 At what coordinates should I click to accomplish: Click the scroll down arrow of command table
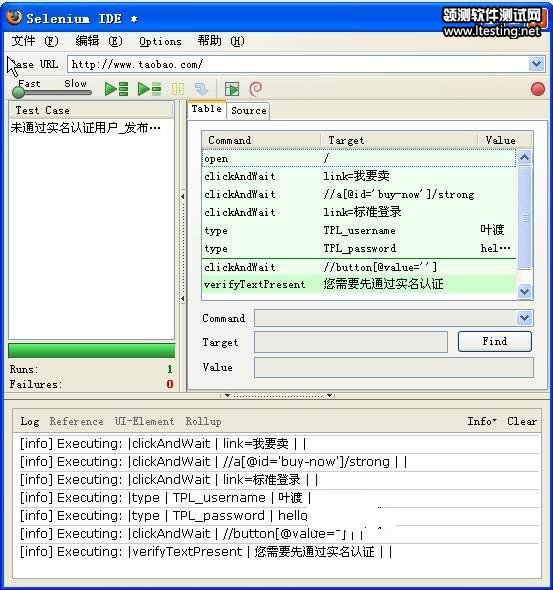pyautogui.click(x=524, y=291)
